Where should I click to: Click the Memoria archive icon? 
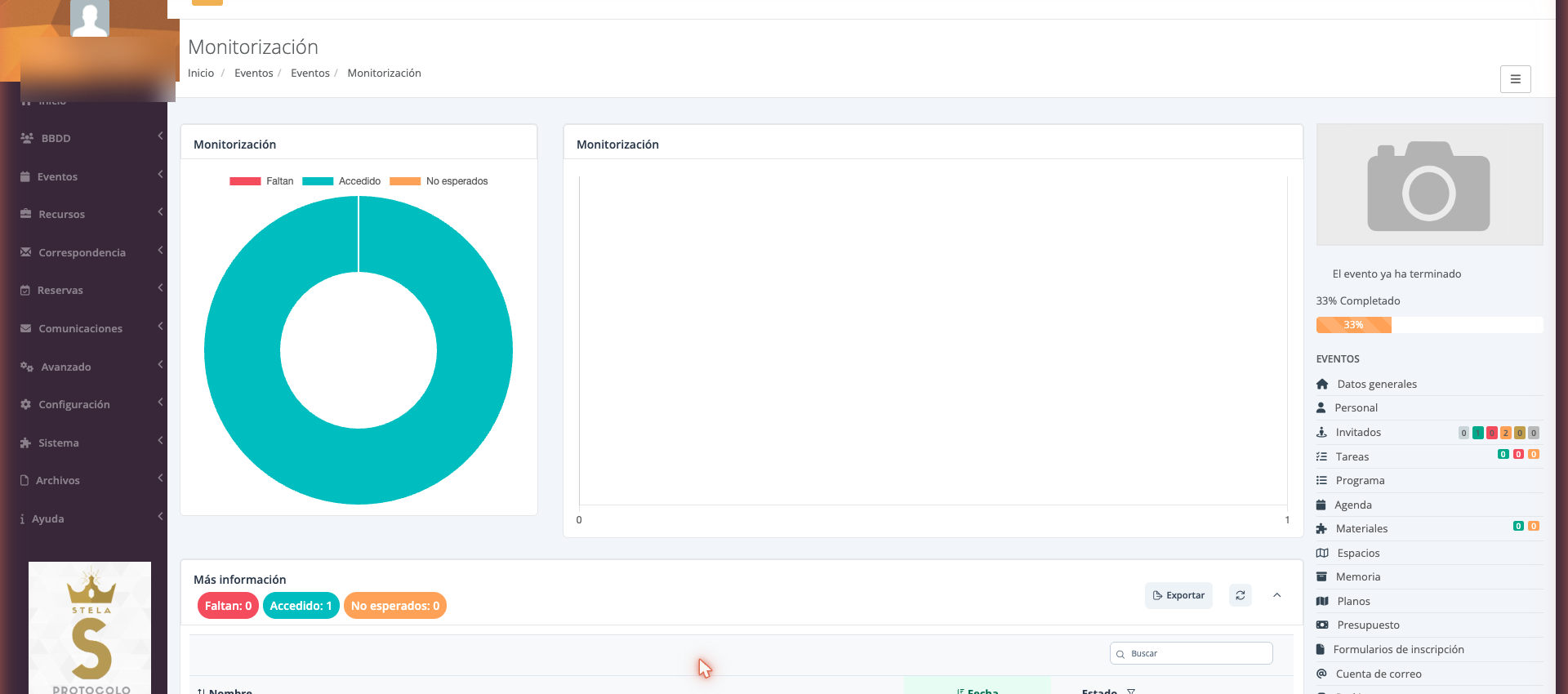1321,576
